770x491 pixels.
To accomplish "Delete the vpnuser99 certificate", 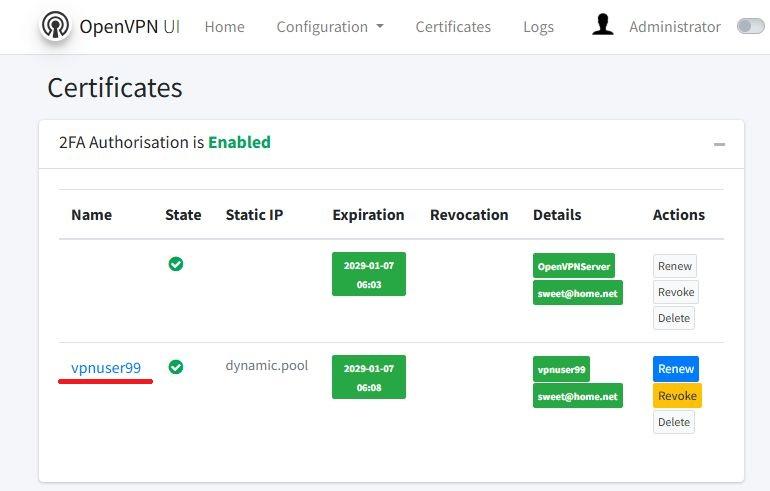I will click(674, 422).
